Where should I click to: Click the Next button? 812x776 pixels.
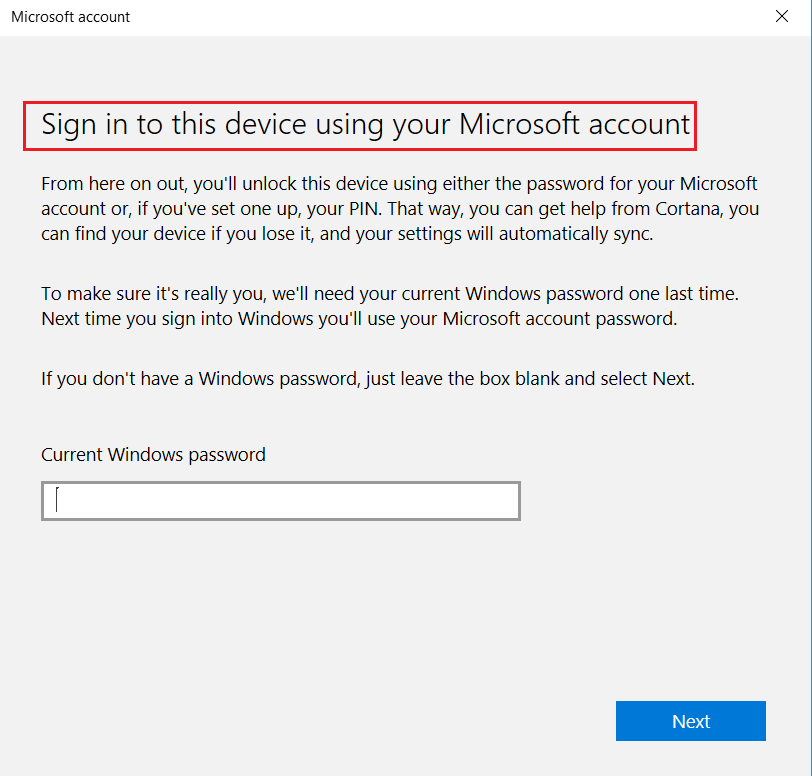[x=690, y=721]
